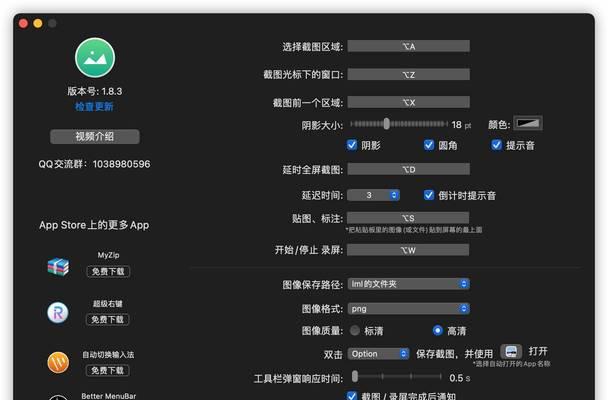Open the 双击 Option modifier dropdown

378,354
